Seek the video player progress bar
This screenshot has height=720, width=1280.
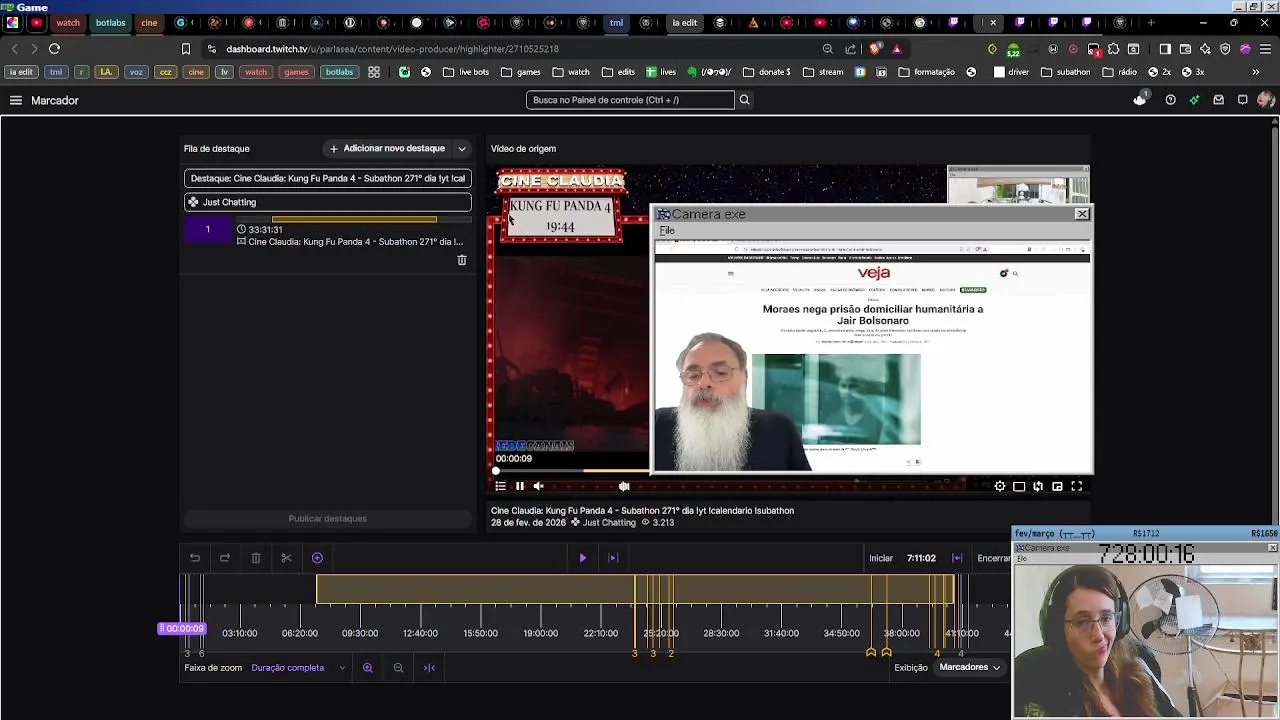(x=572, y=470)
